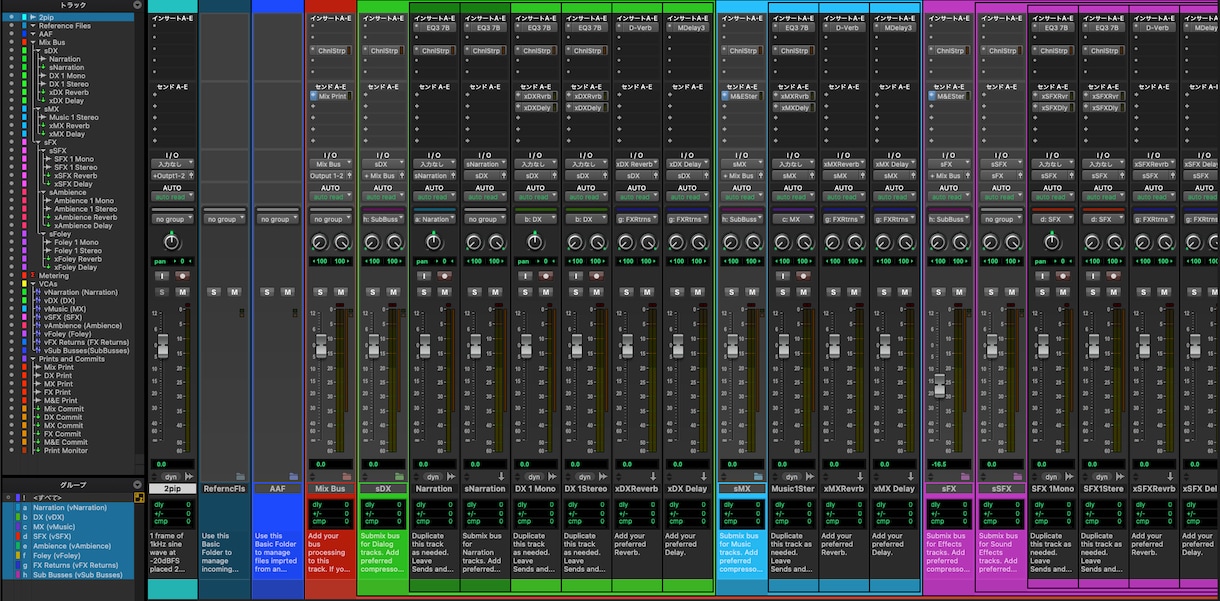
Task: Arm the 2pip track record button
Action: tap(182, 276)
